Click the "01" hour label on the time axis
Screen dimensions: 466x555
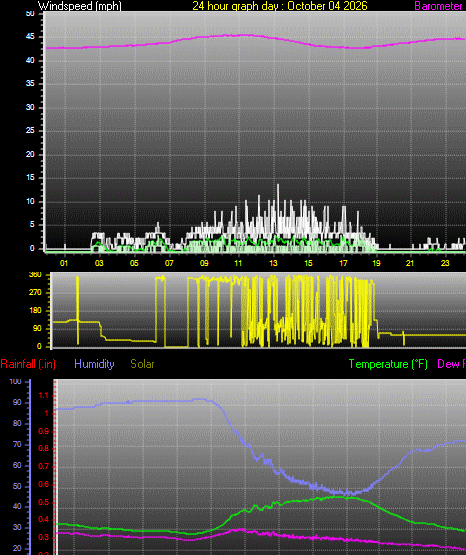pyautogui.click(x=64, y=263)
